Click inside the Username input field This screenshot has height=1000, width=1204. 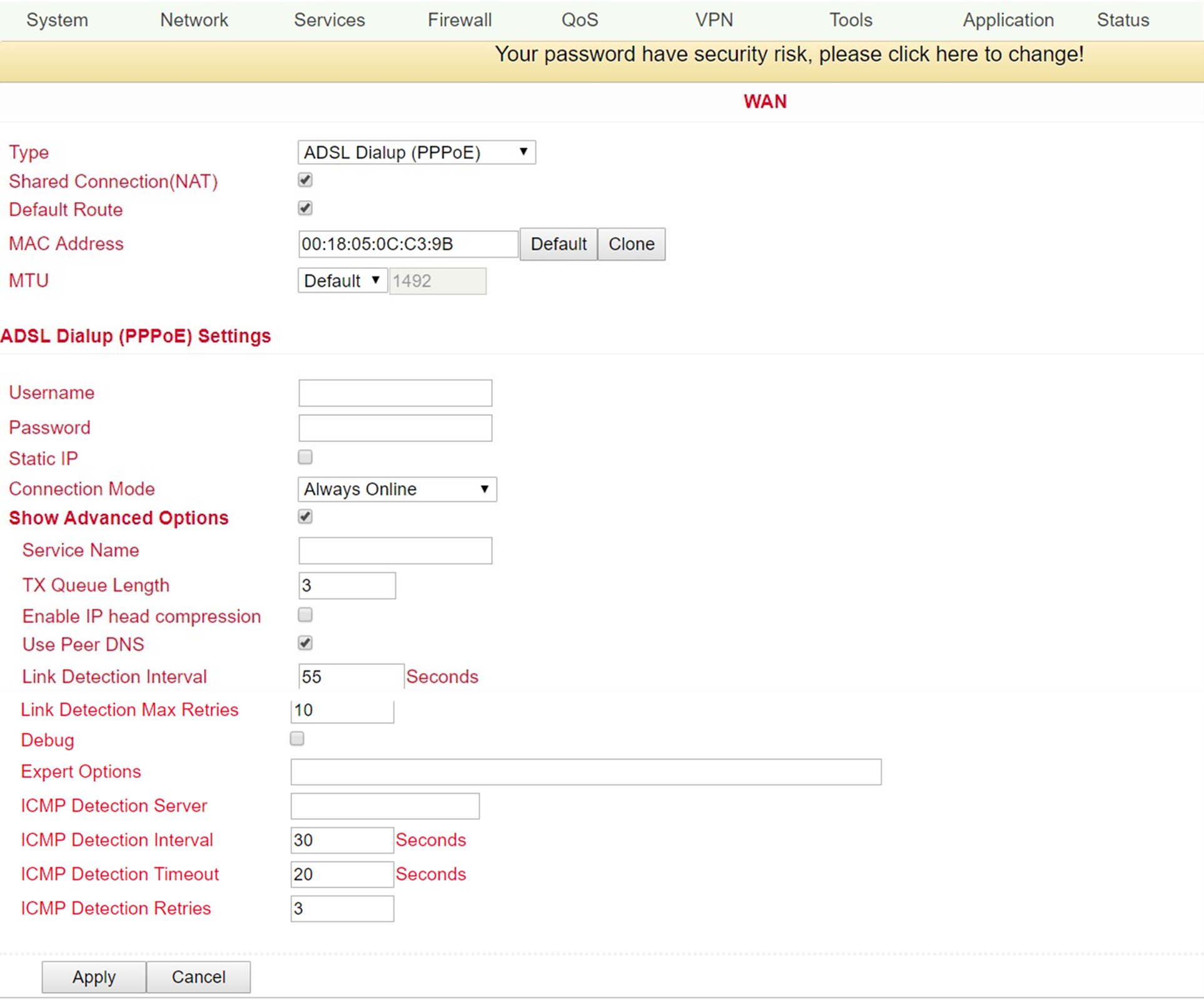pos(395,393)
